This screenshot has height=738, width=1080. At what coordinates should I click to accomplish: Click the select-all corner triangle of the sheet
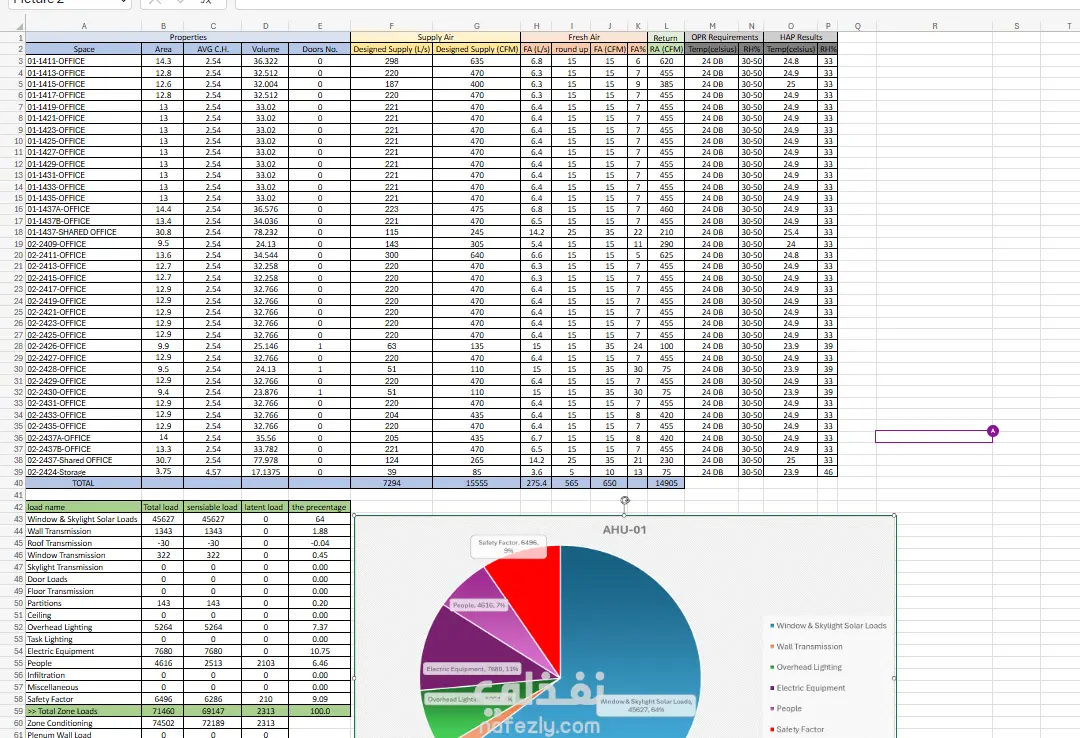click(x=19, y=26)
